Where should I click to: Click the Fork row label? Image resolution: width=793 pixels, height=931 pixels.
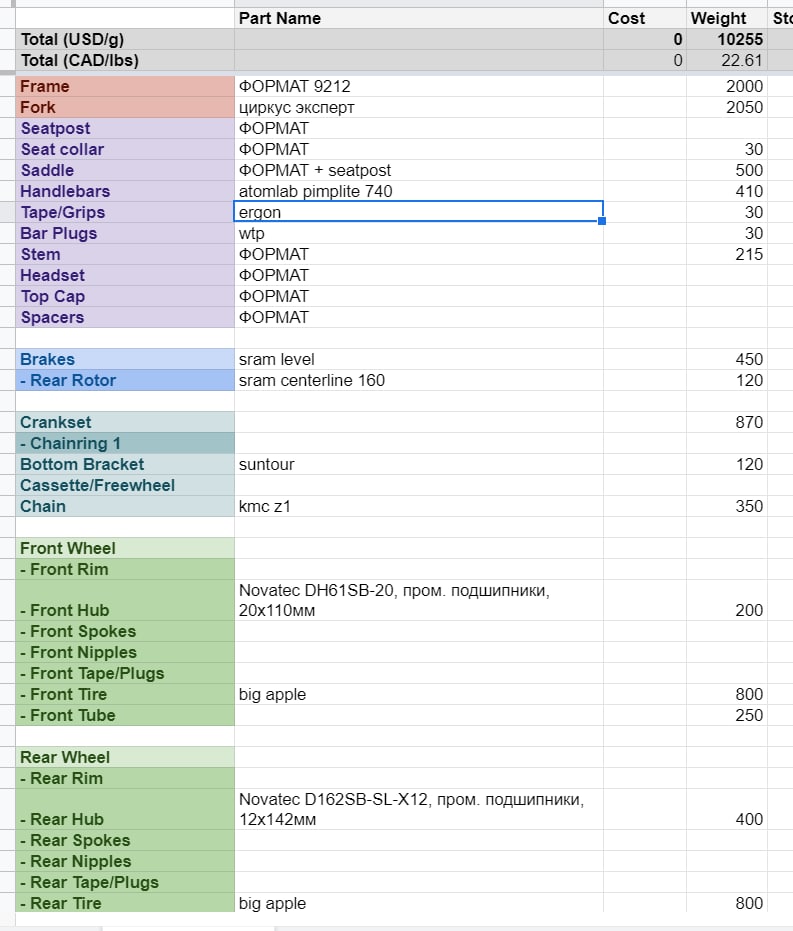pyautogui.click(x=125, y=107)
